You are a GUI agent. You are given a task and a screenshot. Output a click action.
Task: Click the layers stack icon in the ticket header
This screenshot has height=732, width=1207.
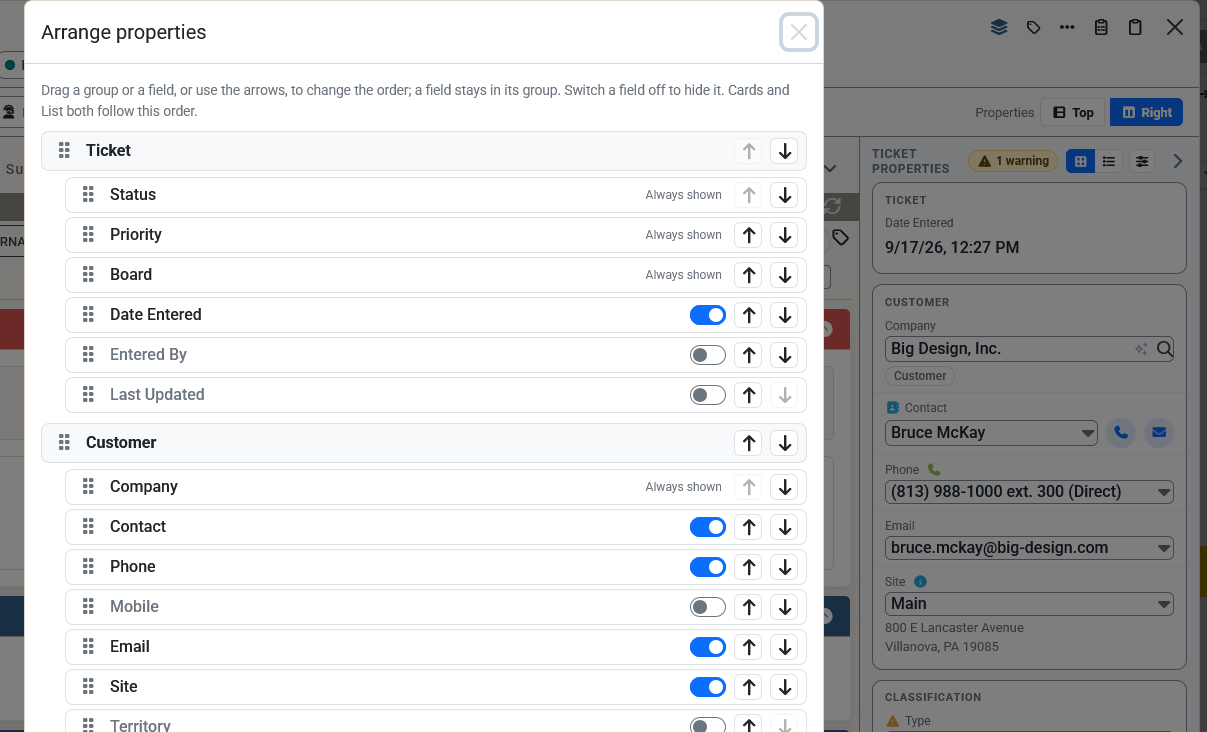pyautogui.click(x=999, y=27)
